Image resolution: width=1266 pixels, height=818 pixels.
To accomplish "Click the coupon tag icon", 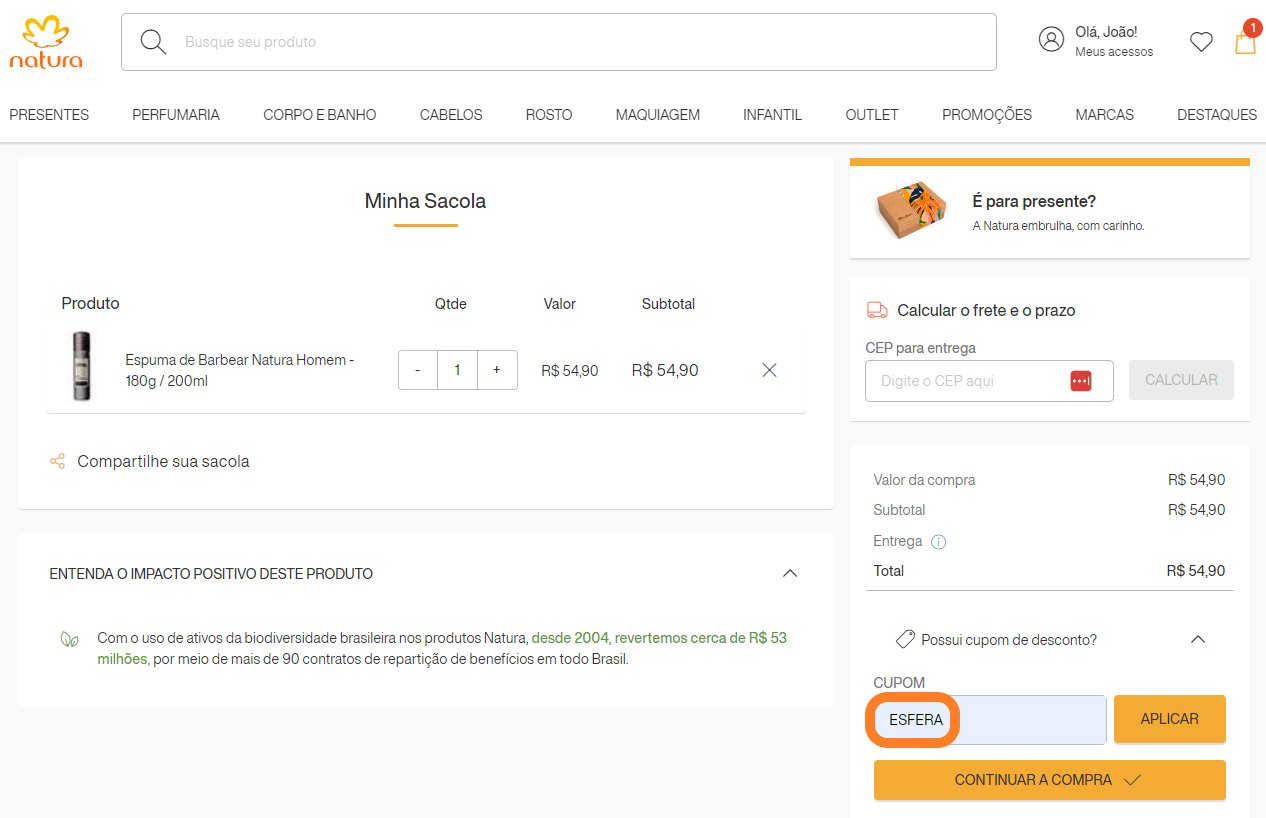I will (905, 639).
